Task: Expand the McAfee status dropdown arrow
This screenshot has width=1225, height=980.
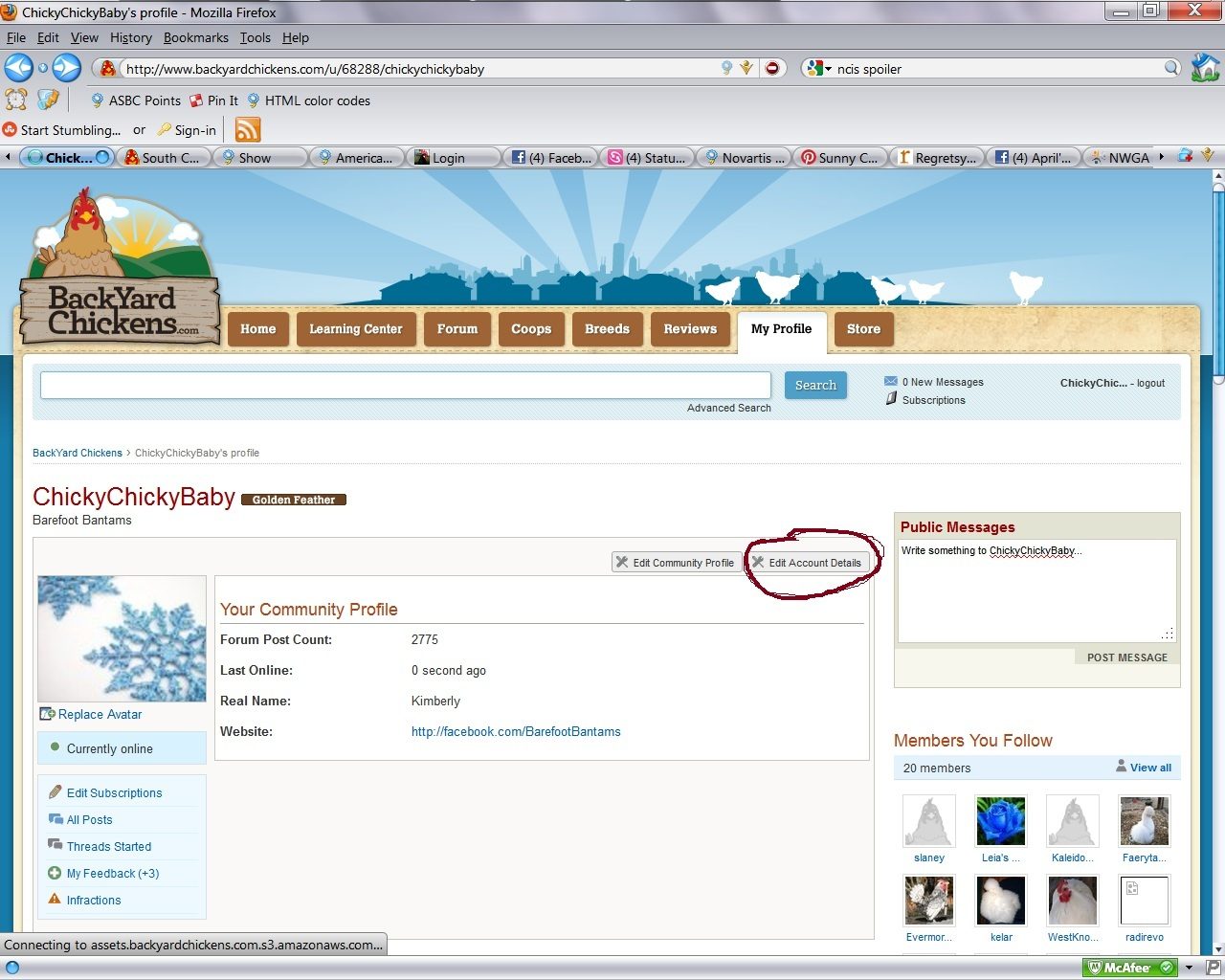Action: pos(1190,968)
